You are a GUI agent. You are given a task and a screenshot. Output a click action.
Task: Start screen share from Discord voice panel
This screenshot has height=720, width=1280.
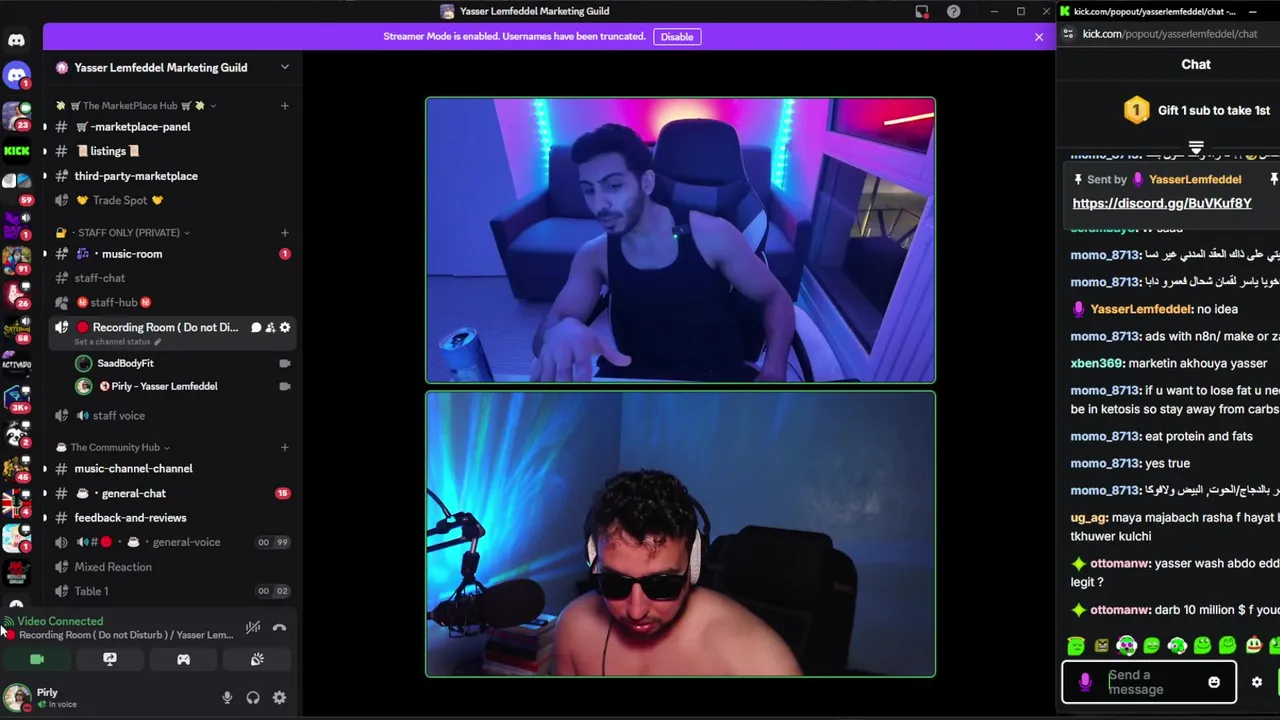110,660
